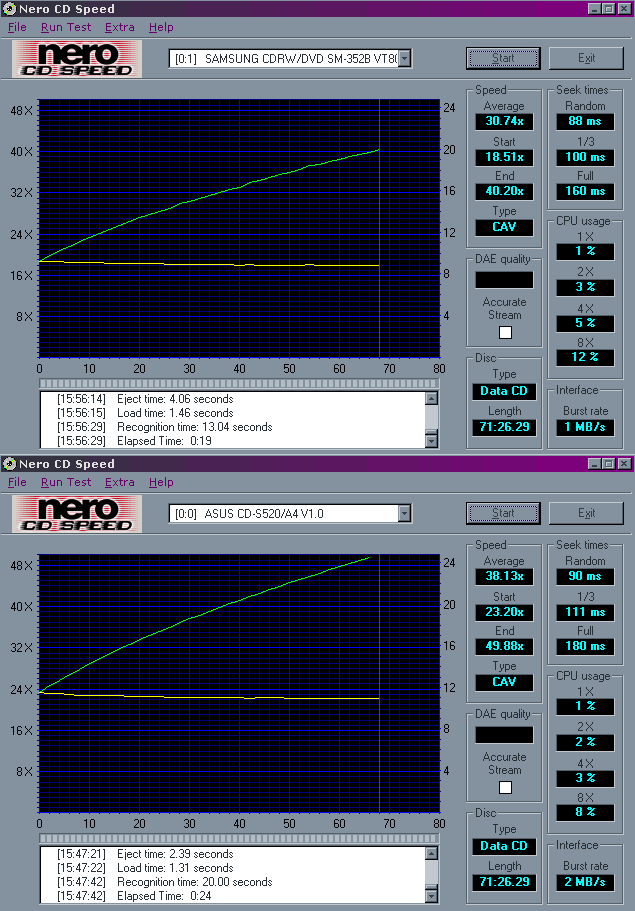Screen dimensions: 635x911
Task: Click progress bar below Samsung graph
Action: pyautogui.click(x=239, y=383)
